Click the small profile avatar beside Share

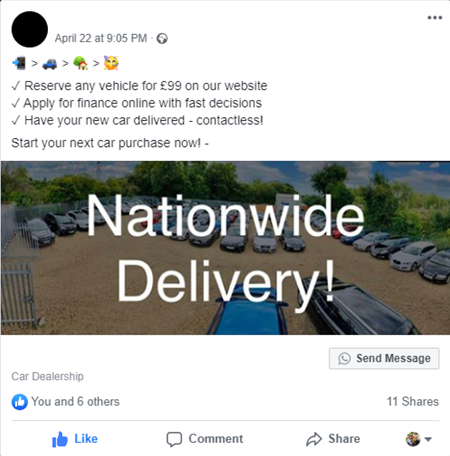click(413, 439)
